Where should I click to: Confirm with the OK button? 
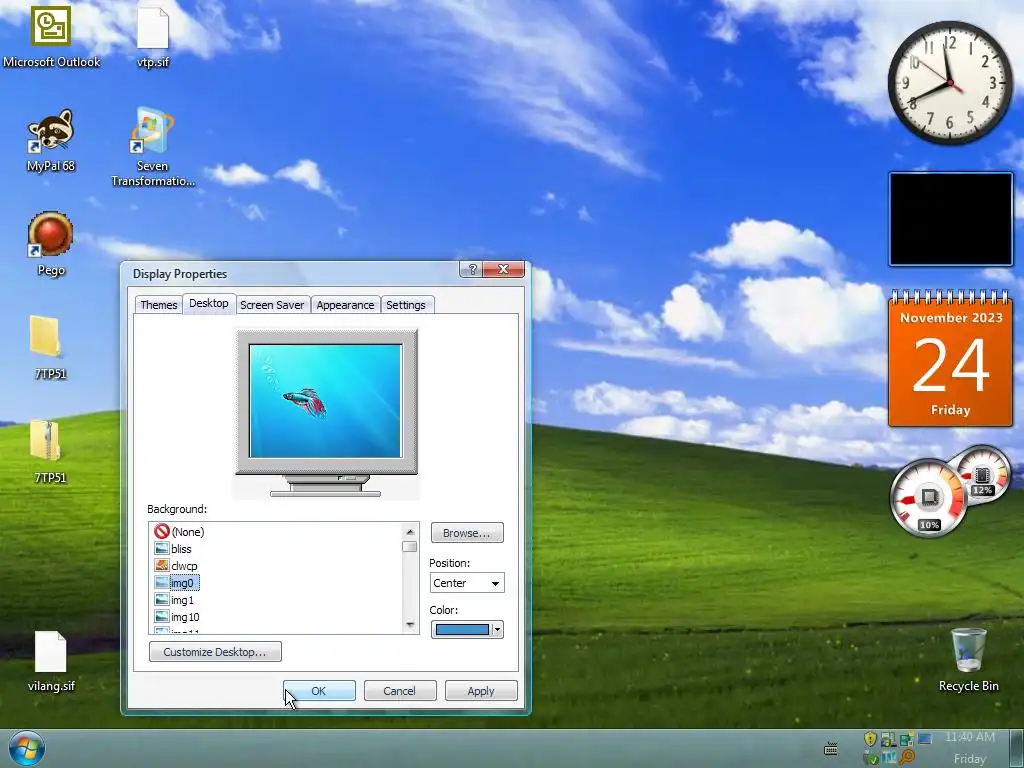pyautogui.click(x=319, y=691)
